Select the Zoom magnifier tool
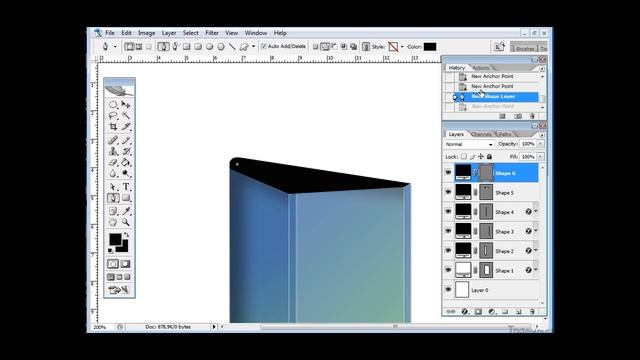Viewport: 640px width, 360px height. coord(126,222)
